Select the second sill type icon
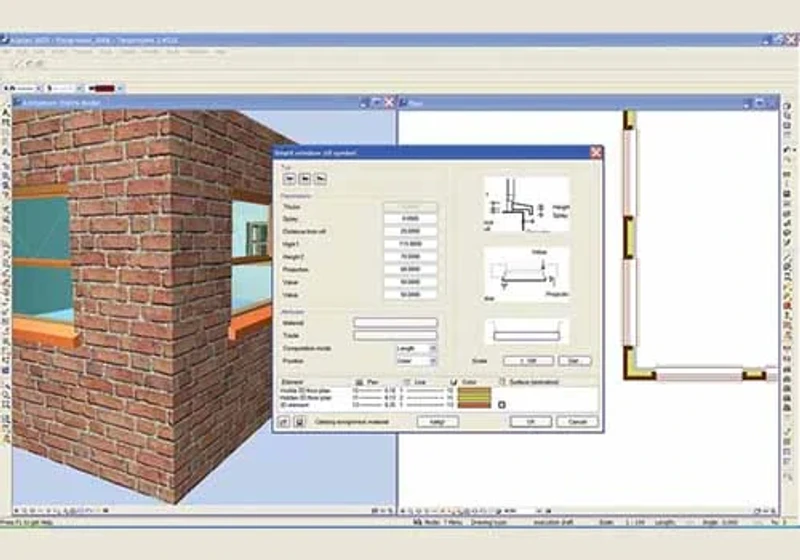The height and width of the screenshot is (560, 800). coord(305,179)
